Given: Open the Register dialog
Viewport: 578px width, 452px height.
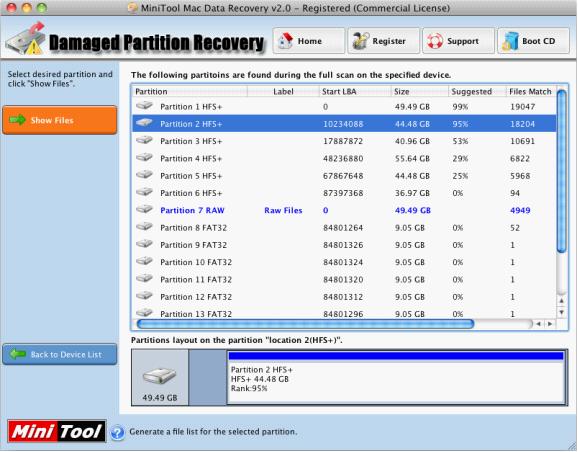Looking at the screenshot, I should [383, 41].
